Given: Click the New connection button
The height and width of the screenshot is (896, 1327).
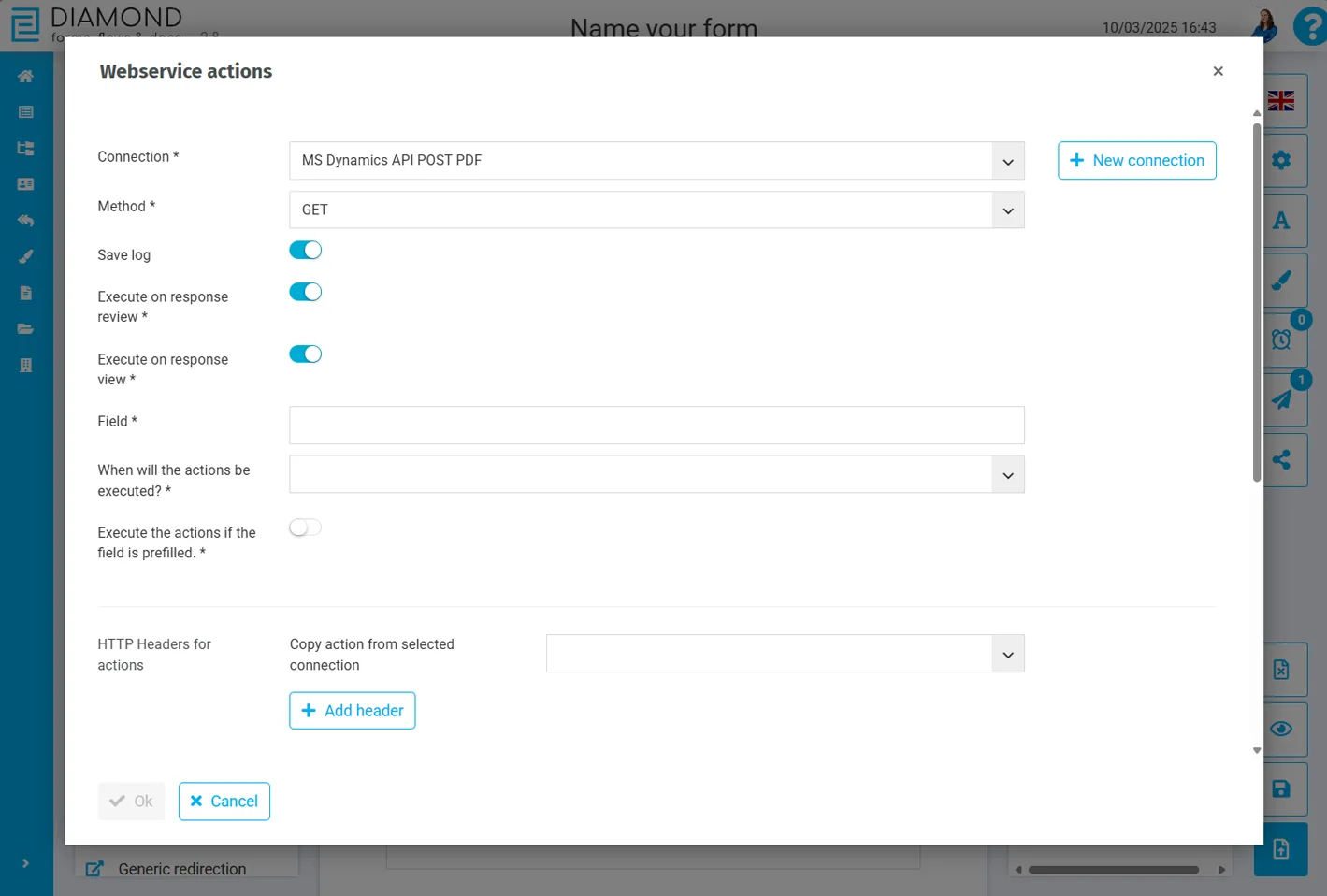Looking at the screenshot, I should click(1136, 160).
